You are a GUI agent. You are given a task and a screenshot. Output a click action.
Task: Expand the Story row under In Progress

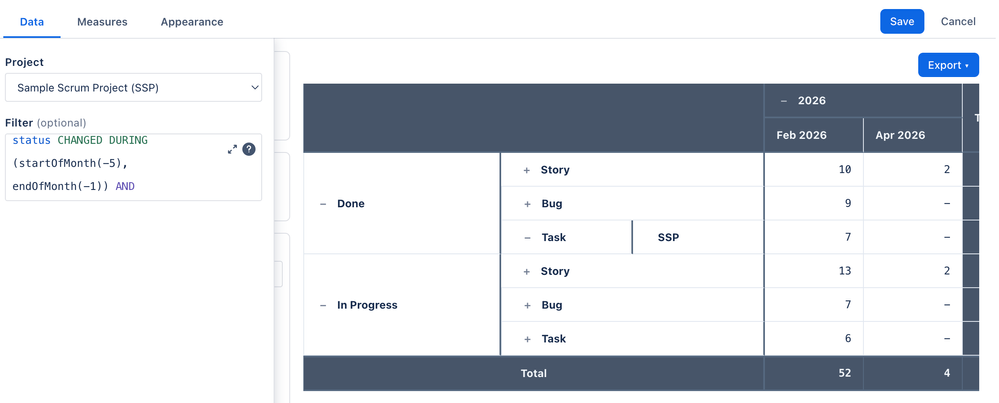point(527,271)
